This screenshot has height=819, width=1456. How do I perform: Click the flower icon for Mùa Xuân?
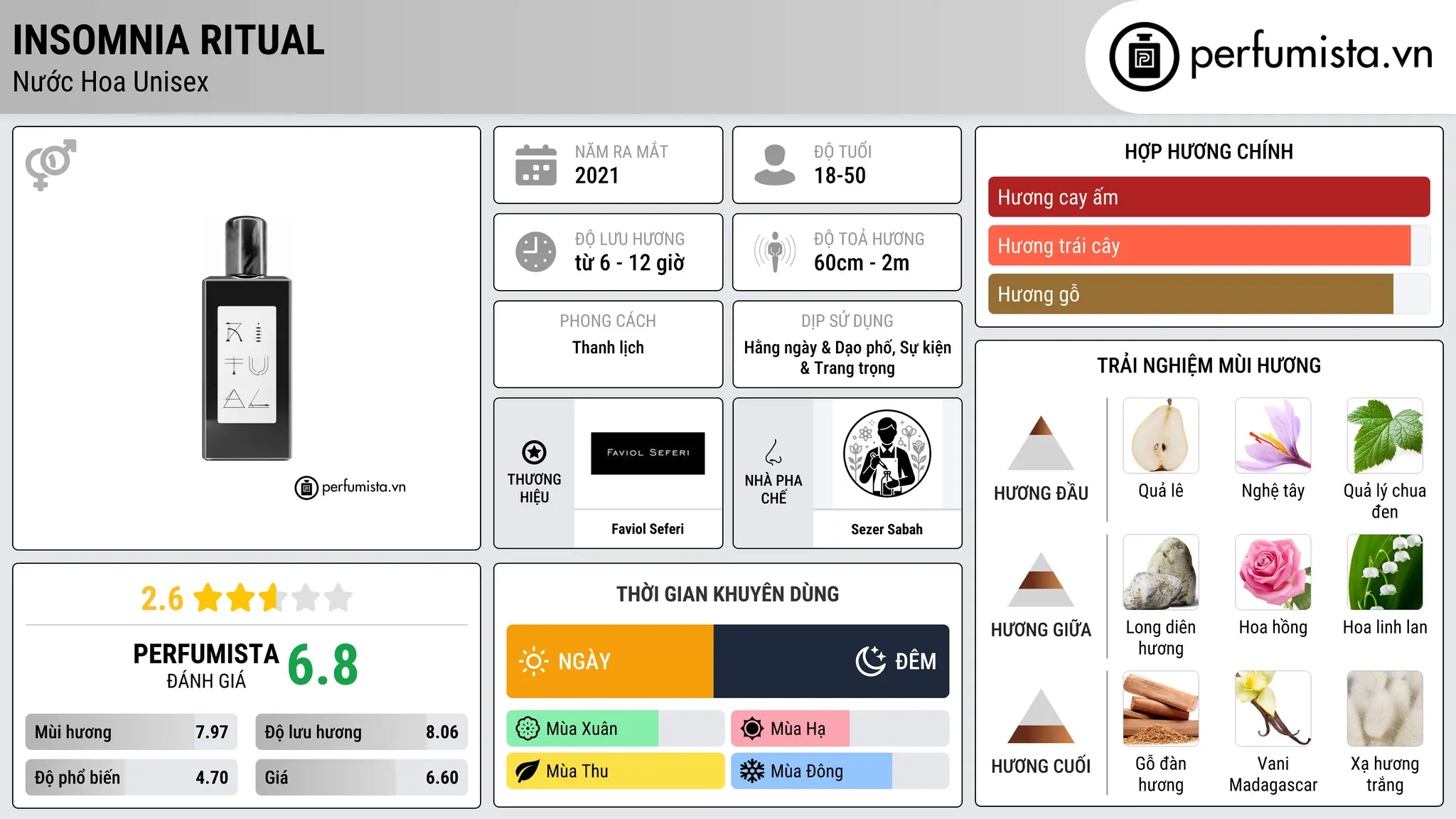pos(528,729)
